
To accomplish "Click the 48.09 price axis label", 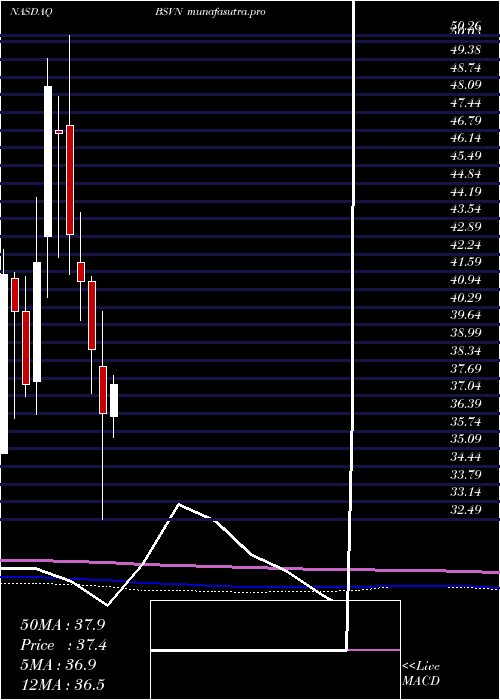I will point(465,85).
